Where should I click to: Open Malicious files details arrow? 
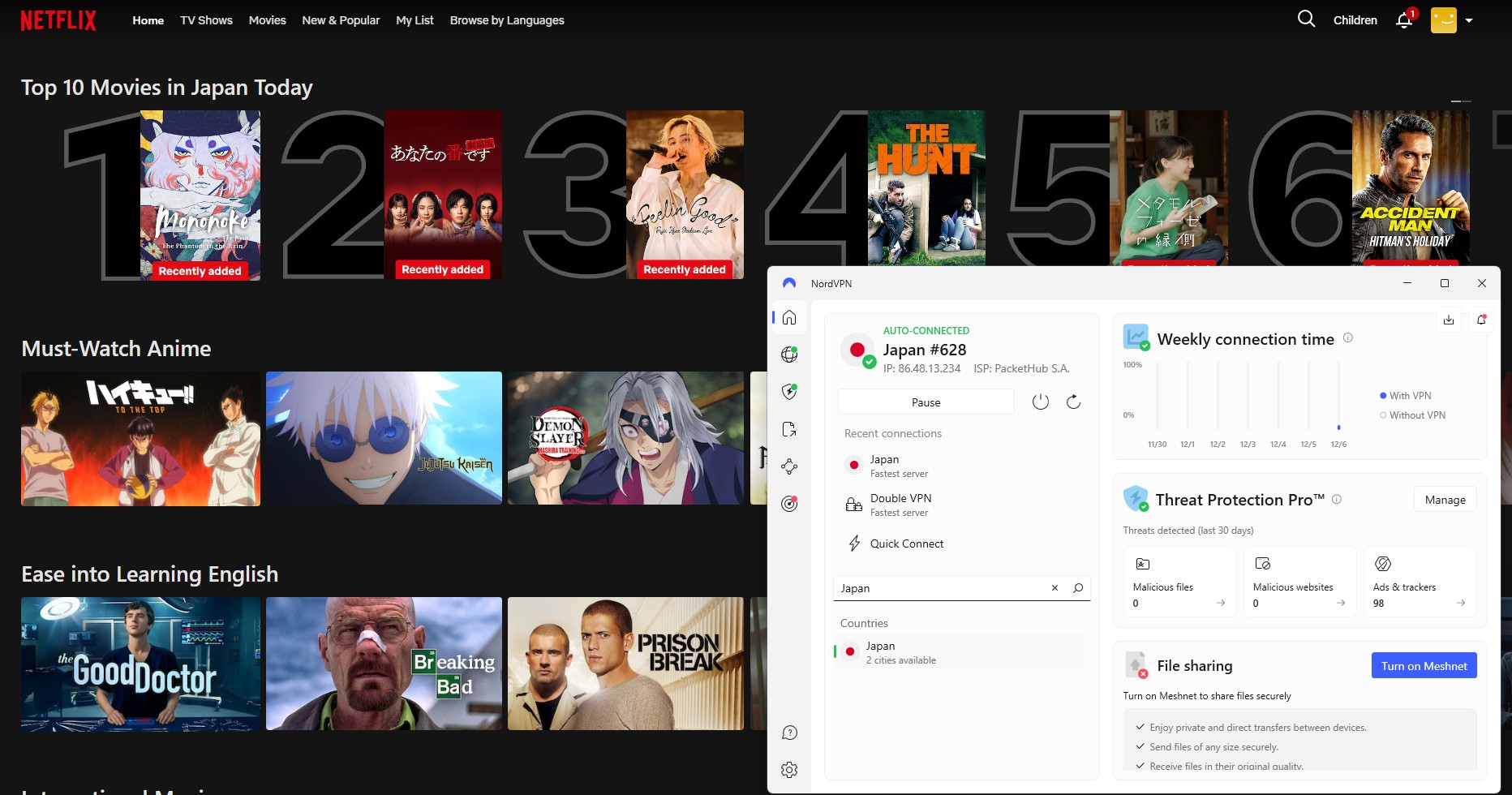pos(1221,603)
